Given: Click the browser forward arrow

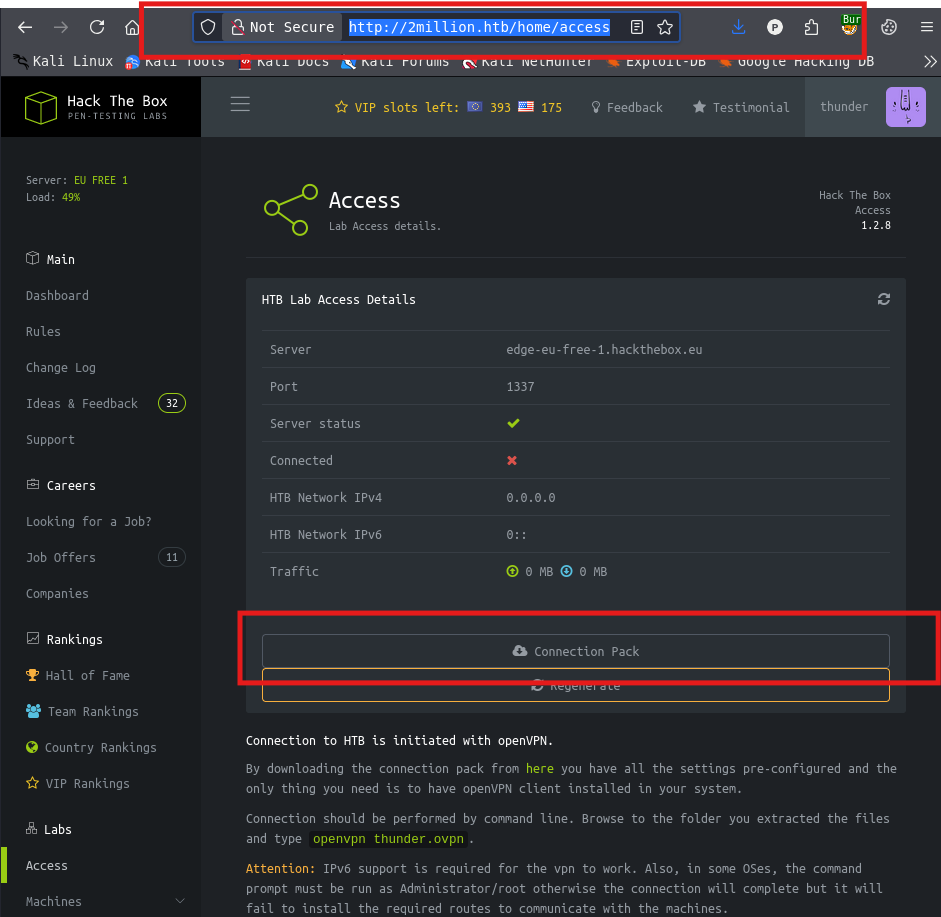Looking at the screenshot, I should [61, 27].
